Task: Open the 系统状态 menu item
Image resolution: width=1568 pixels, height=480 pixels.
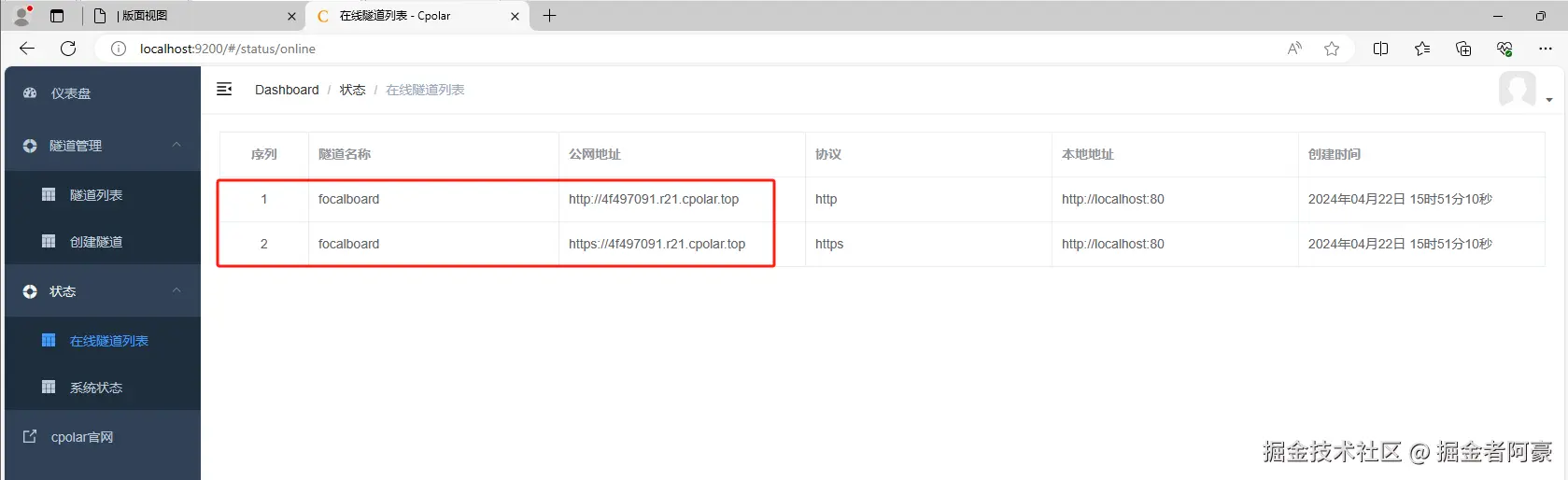Action: [103, 388]
